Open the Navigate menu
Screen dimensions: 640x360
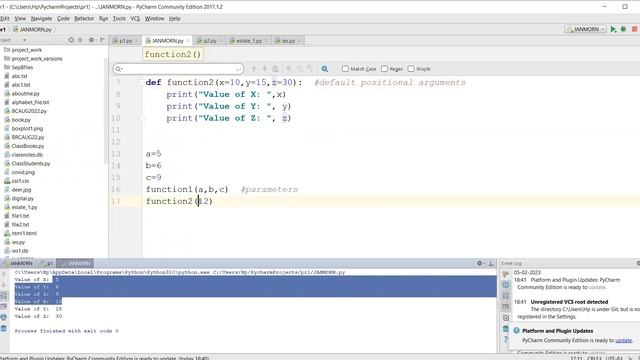[x=42, y=18]
